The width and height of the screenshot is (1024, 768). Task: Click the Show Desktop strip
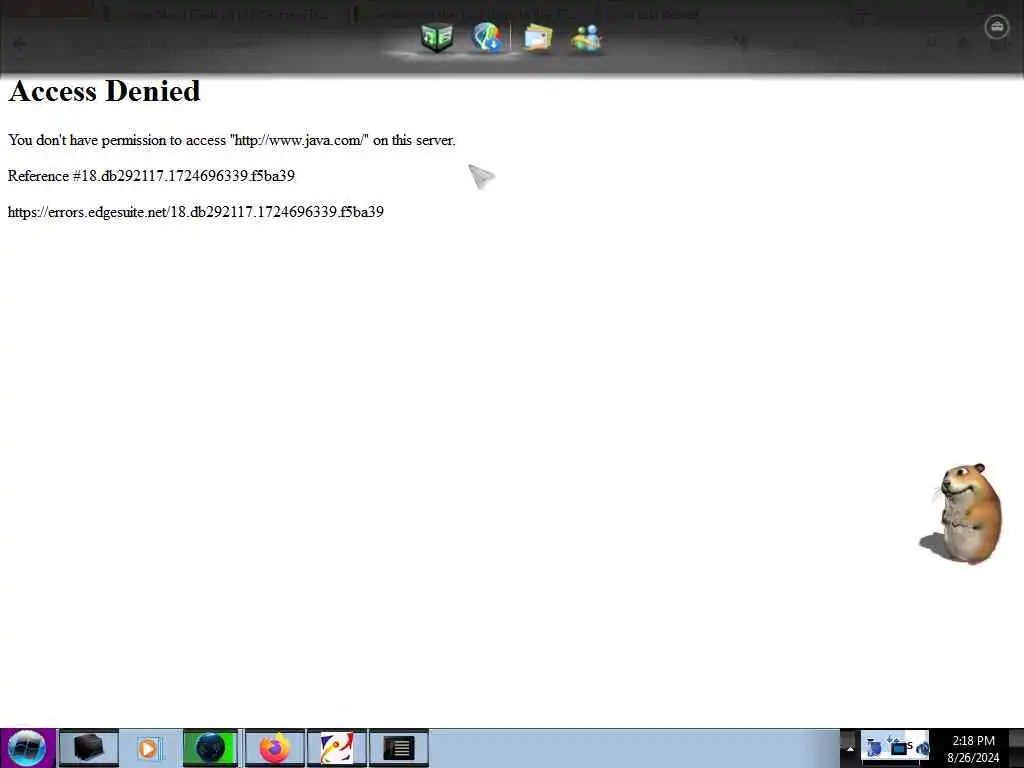click(x=1016, y=748)
